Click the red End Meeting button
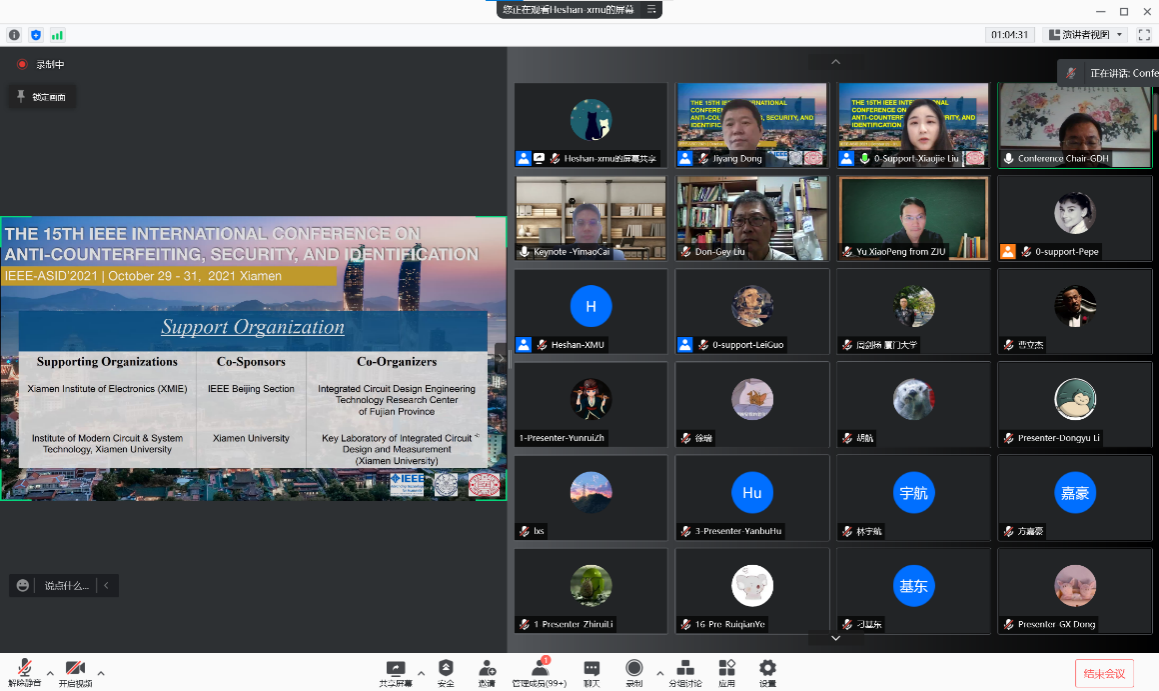The height and width of the screenshot is (691, 1159). click(x=1104, y=674)
